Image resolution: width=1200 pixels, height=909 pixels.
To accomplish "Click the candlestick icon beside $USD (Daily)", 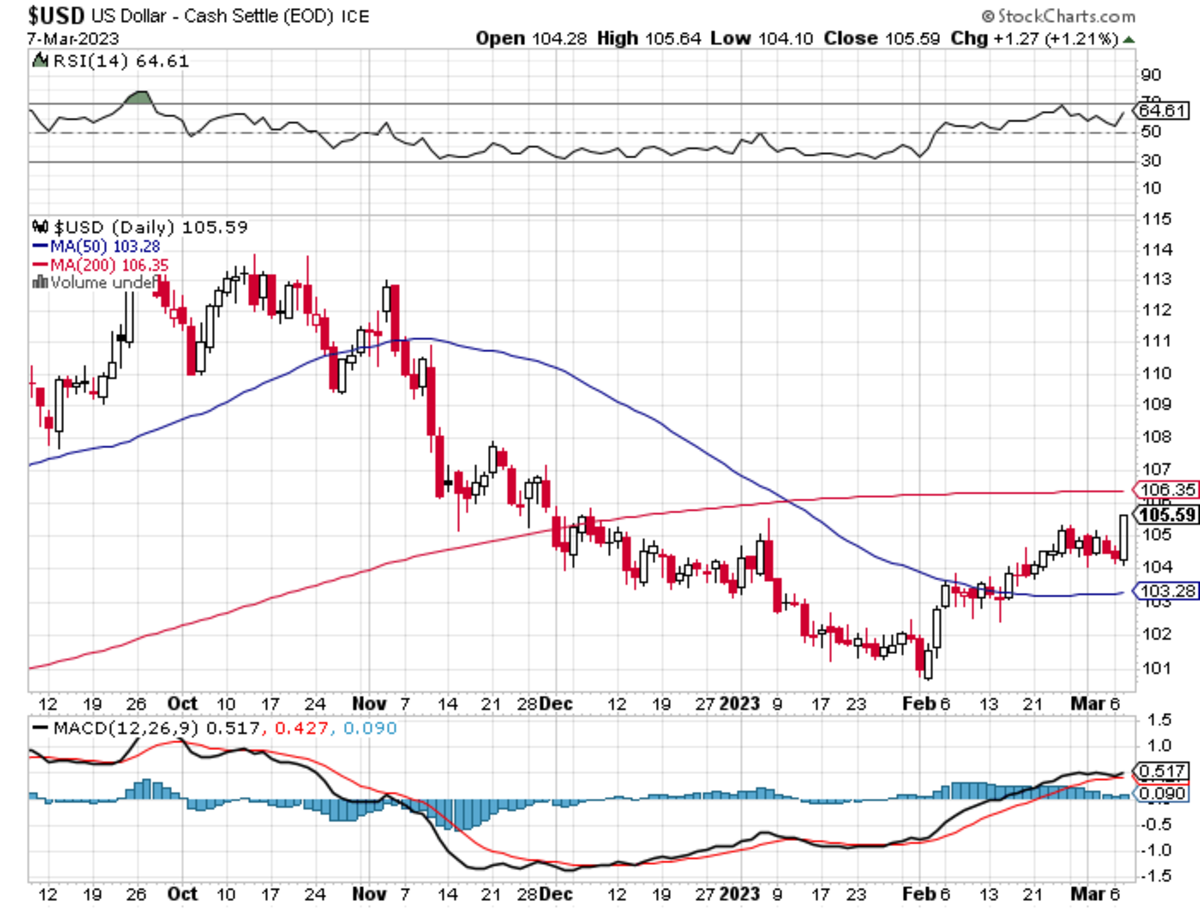I will click(x=40, y=225).
